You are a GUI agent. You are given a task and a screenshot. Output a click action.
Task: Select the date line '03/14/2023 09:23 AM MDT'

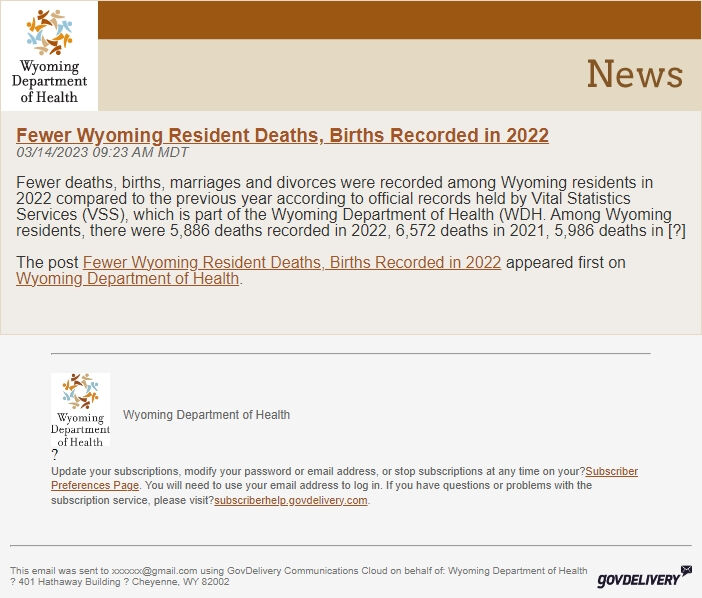click(x=102, y=152)
